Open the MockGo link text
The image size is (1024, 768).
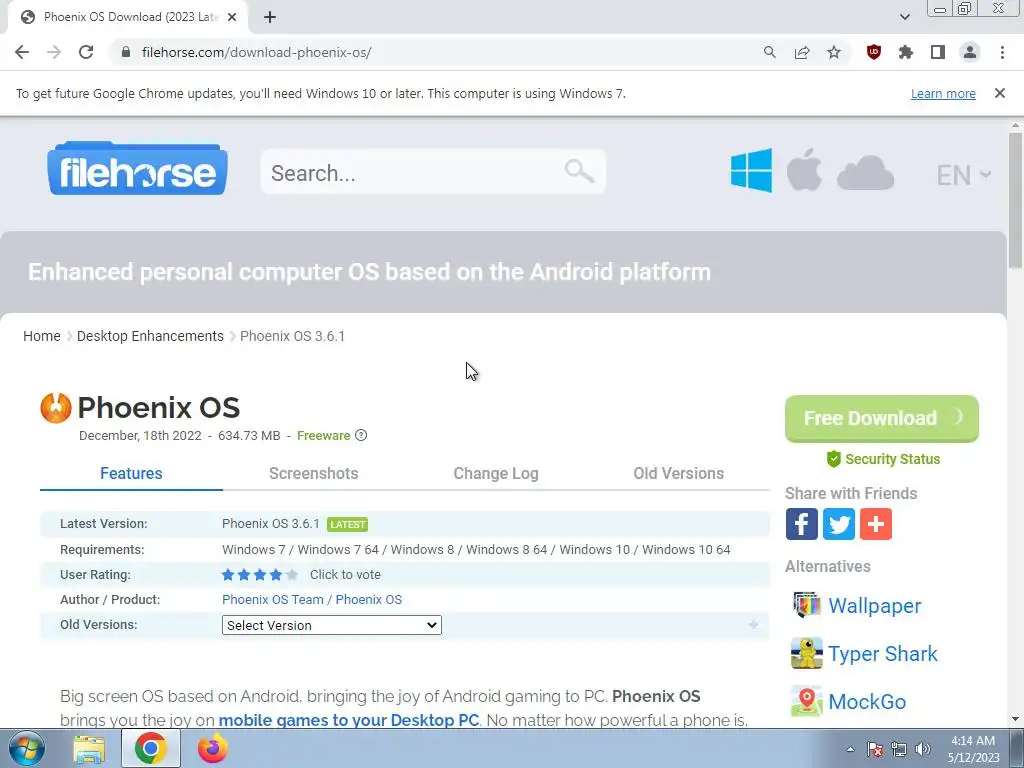(867, 701)
